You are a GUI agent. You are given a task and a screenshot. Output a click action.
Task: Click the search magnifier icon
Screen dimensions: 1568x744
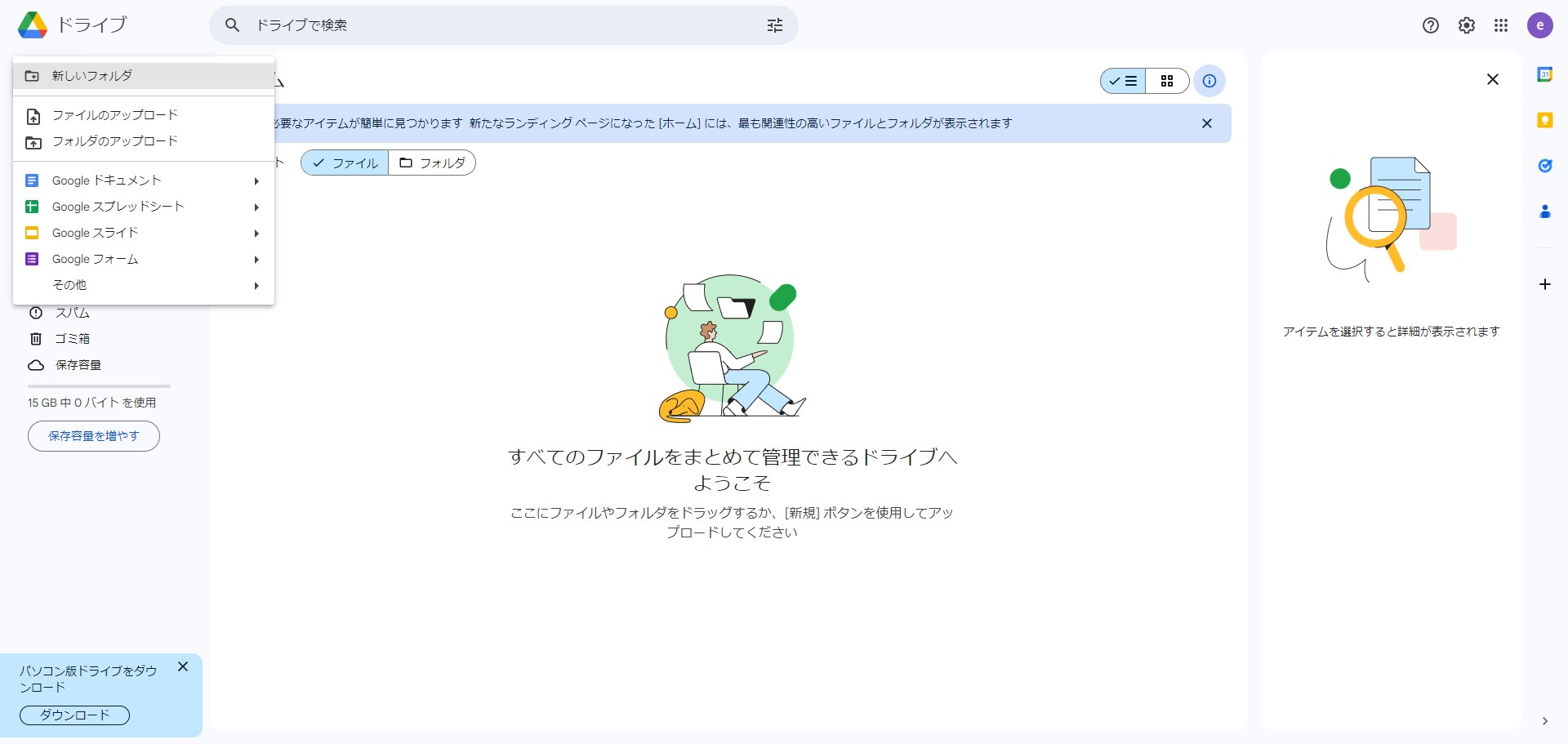[x=233, y=25]
